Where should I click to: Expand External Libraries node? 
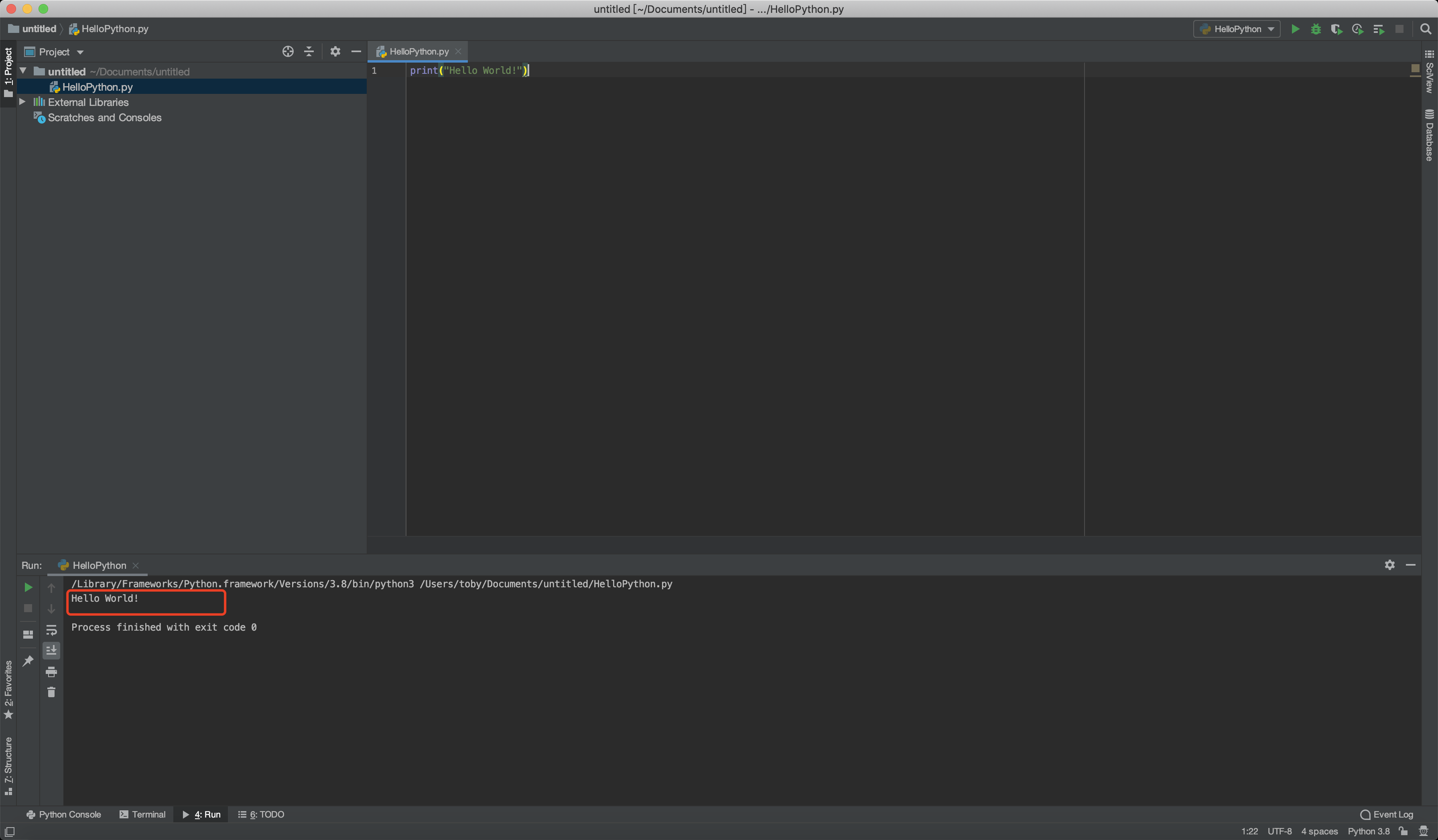point(22,101)
